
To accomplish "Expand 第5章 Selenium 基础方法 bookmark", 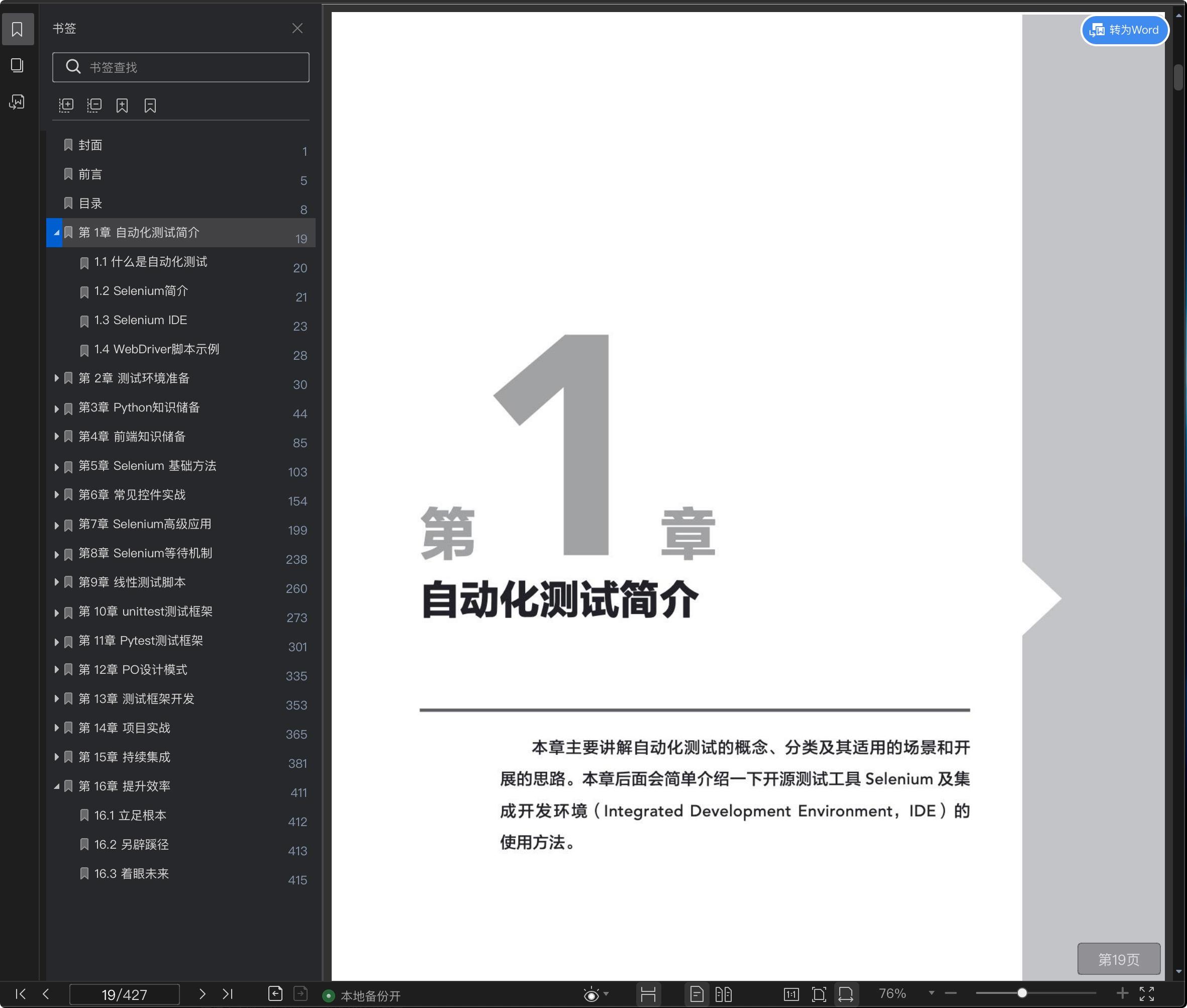I will tap(56, 467).
